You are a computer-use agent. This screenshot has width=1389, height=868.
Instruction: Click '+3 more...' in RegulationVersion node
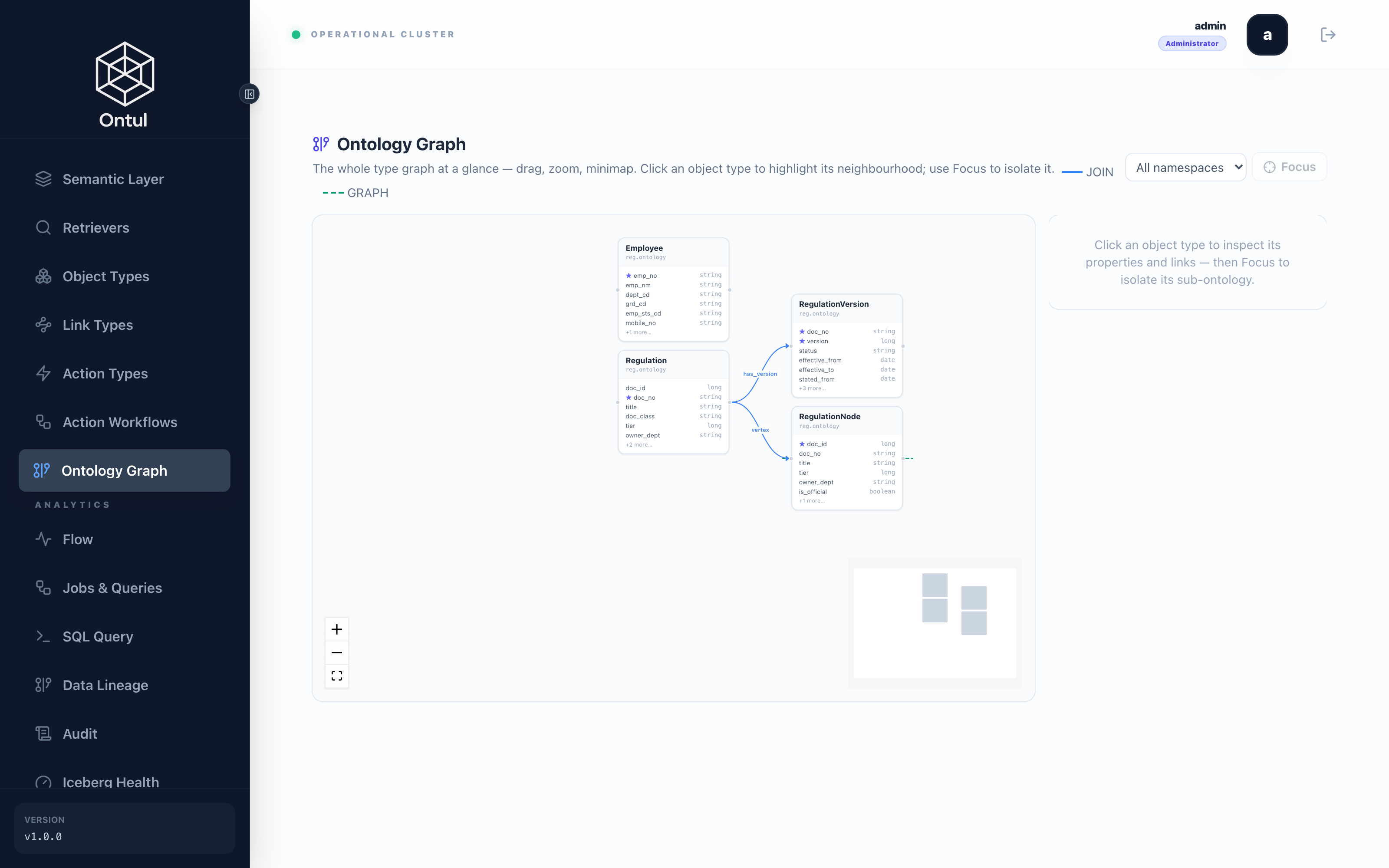coord(812,389)
